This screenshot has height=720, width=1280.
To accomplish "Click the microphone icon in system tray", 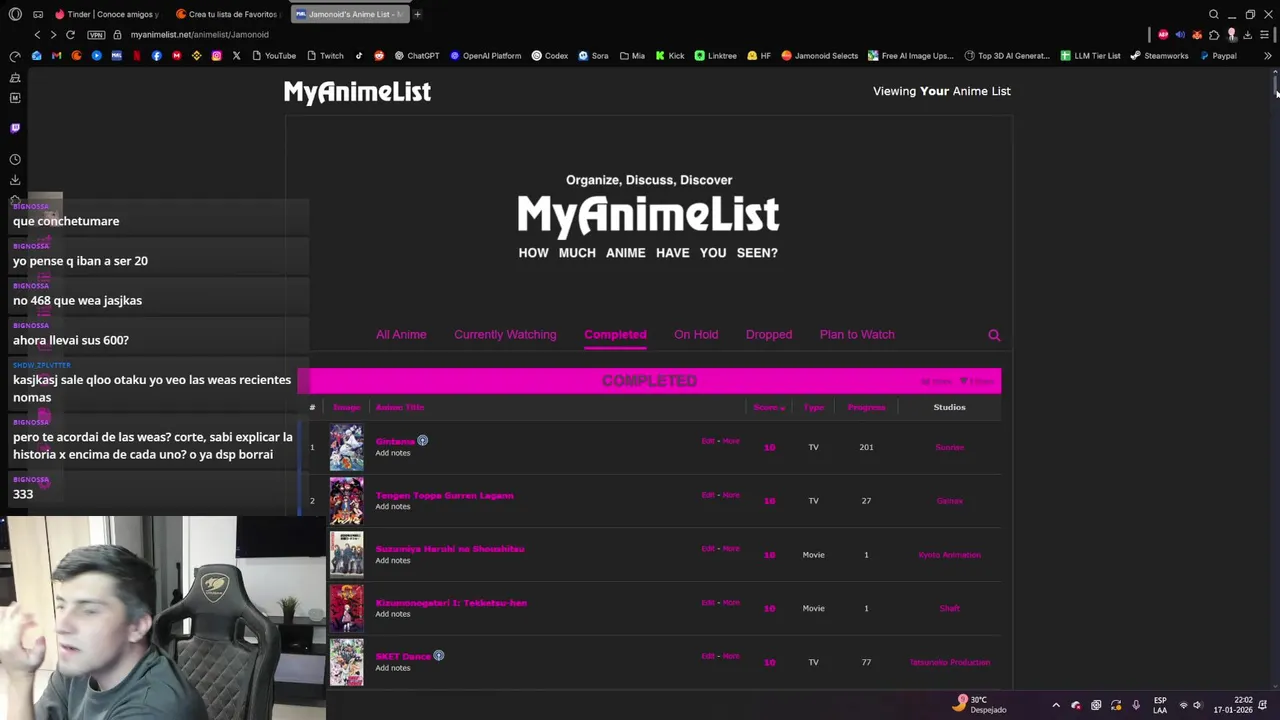I will [1136, 705].
